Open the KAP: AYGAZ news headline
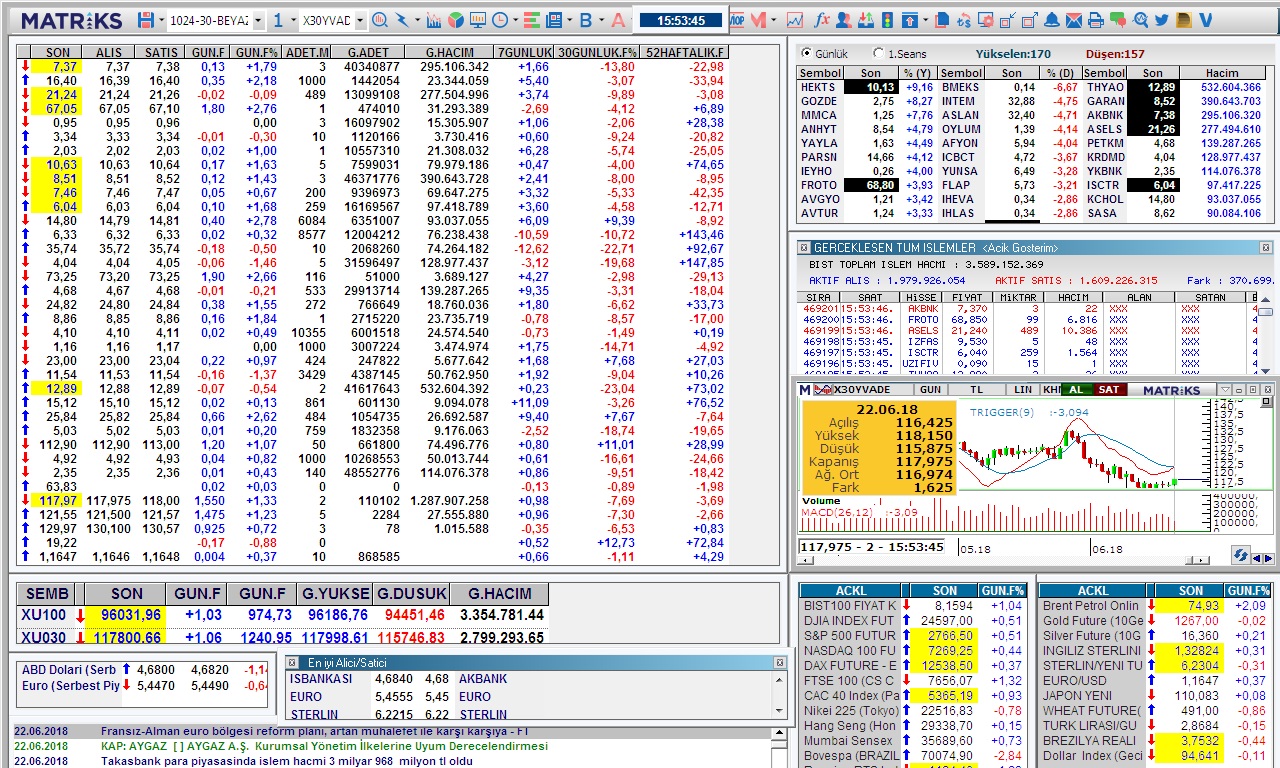Image resolution: width=1280 pixels, height=768 pixels. (x=324, y=746)
